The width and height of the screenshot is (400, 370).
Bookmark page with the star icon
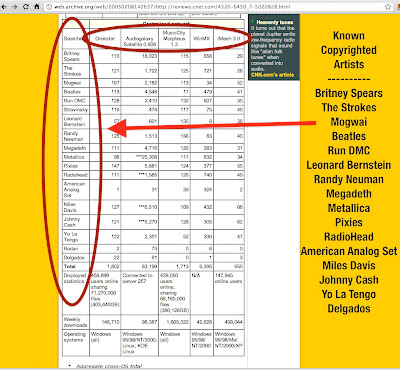point(388,6)
